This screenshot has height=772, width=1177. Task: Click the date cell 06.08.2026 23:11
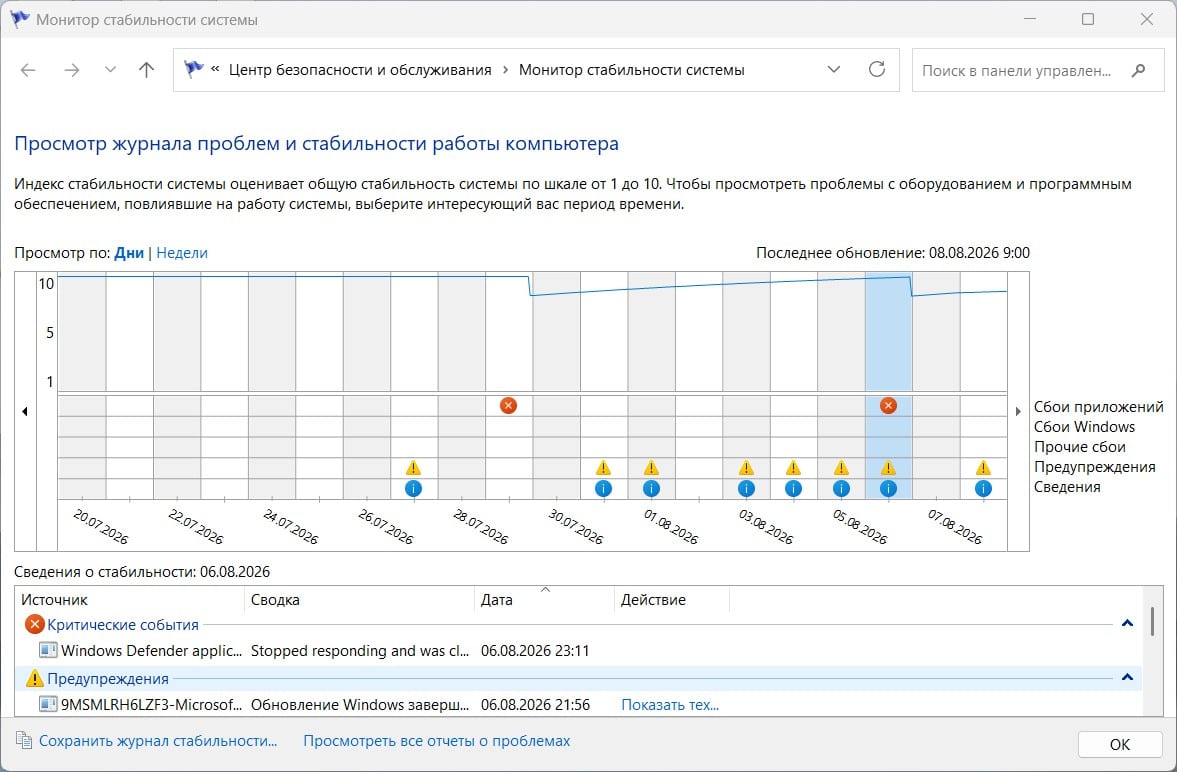point(535,650)
